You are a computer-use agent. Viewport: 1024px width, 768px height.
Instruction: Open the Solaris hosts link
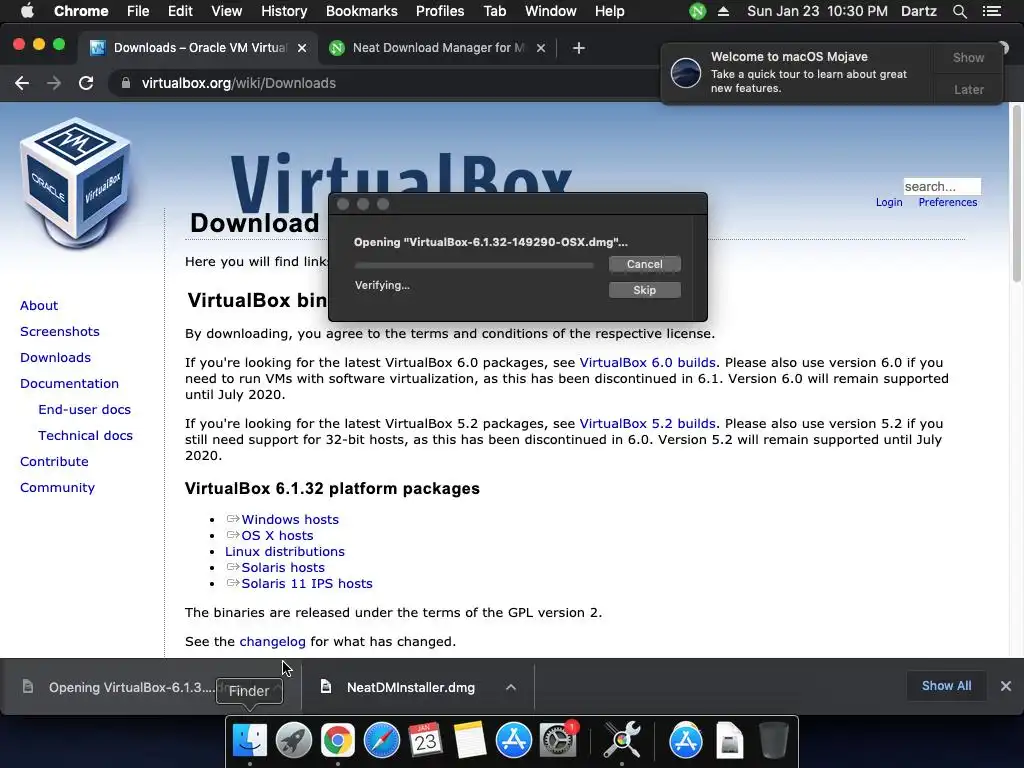(x=283, y=568)
